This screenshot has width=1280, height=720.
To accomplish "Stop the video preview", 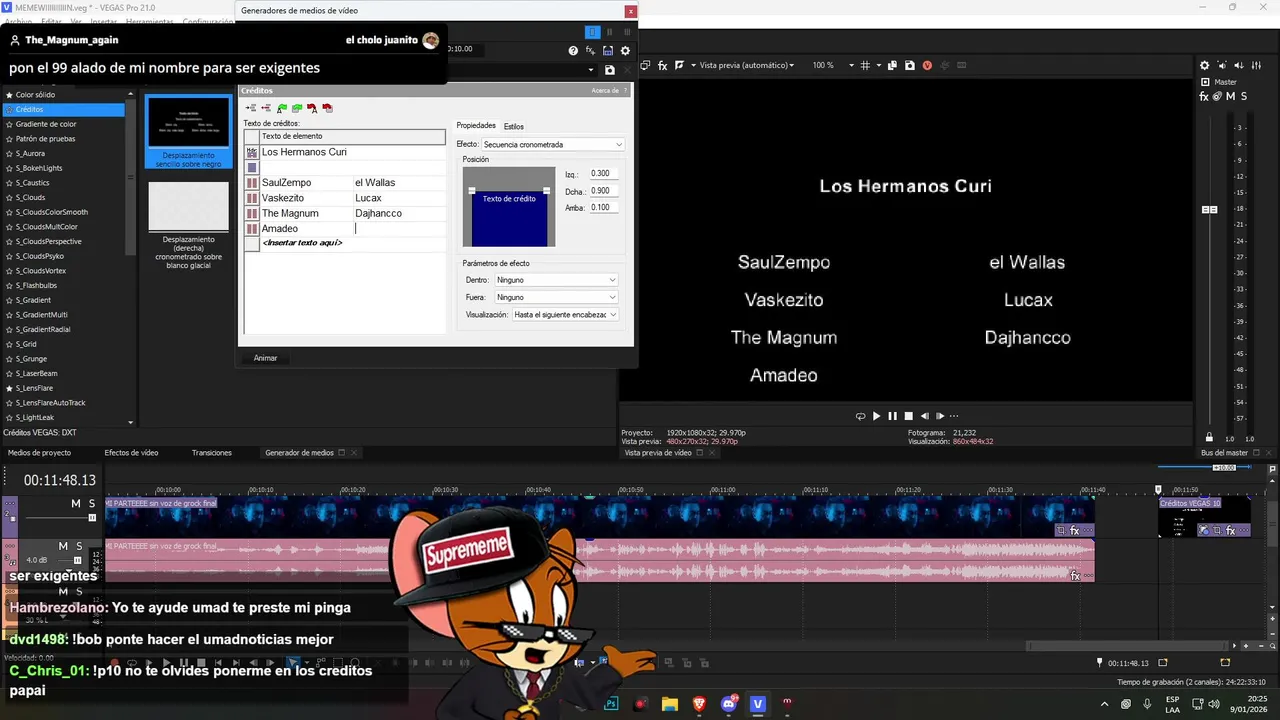I will [909, 416].
